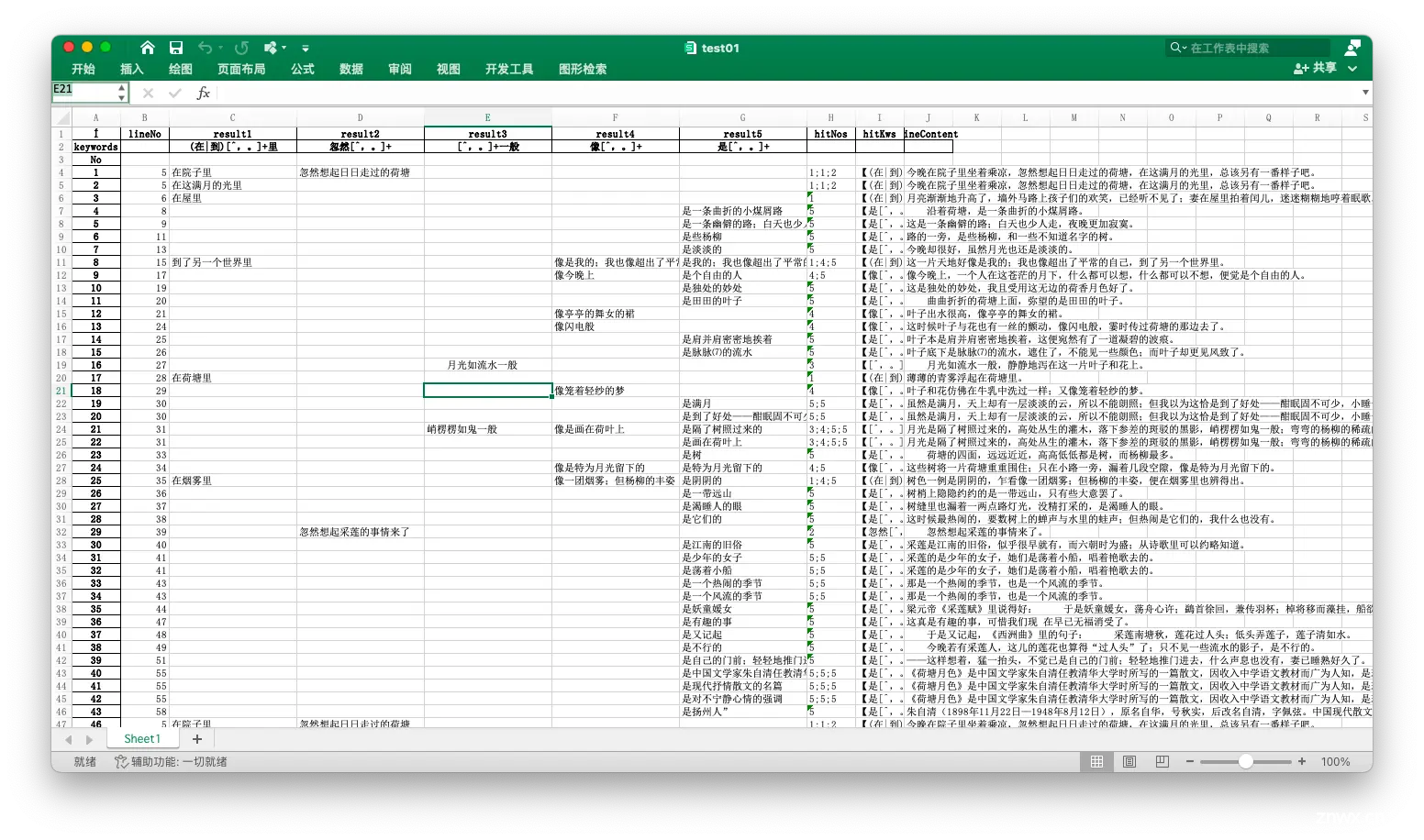Open the feedback person icon at top right

1352,48
